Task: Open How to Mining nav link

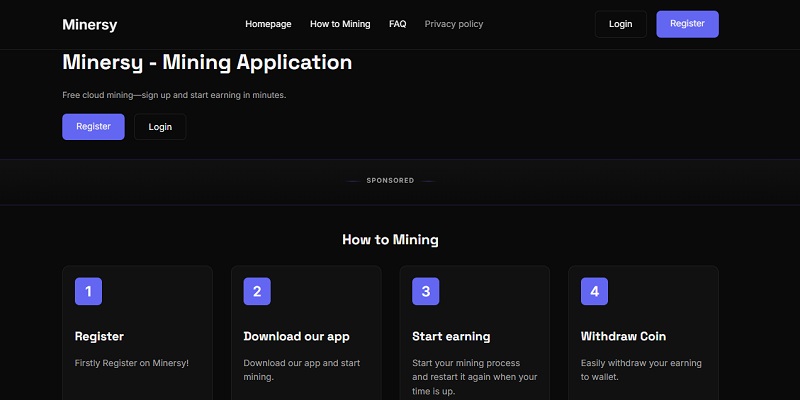Action: pyautogui.click(x=340, y=24)
